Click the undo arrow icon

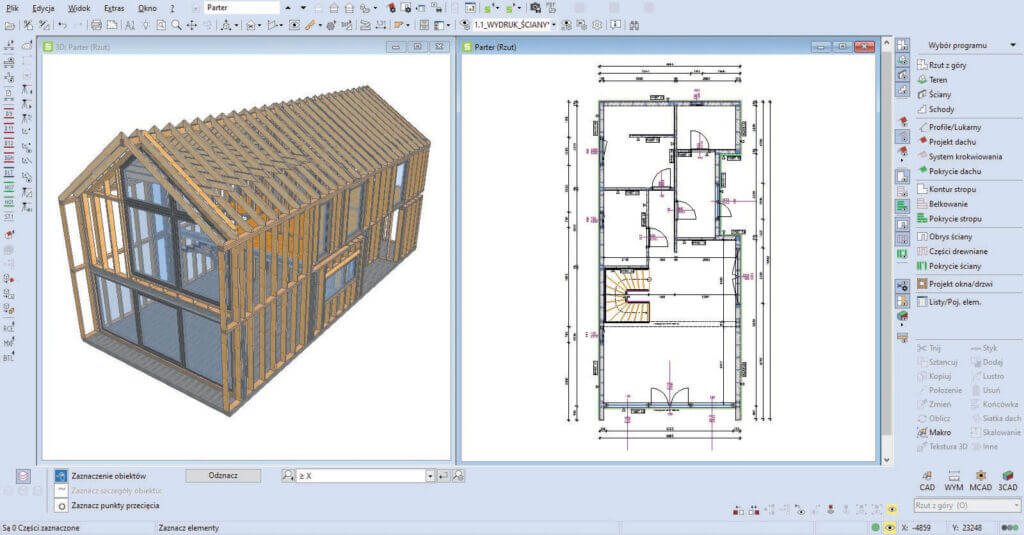[62, 25]
